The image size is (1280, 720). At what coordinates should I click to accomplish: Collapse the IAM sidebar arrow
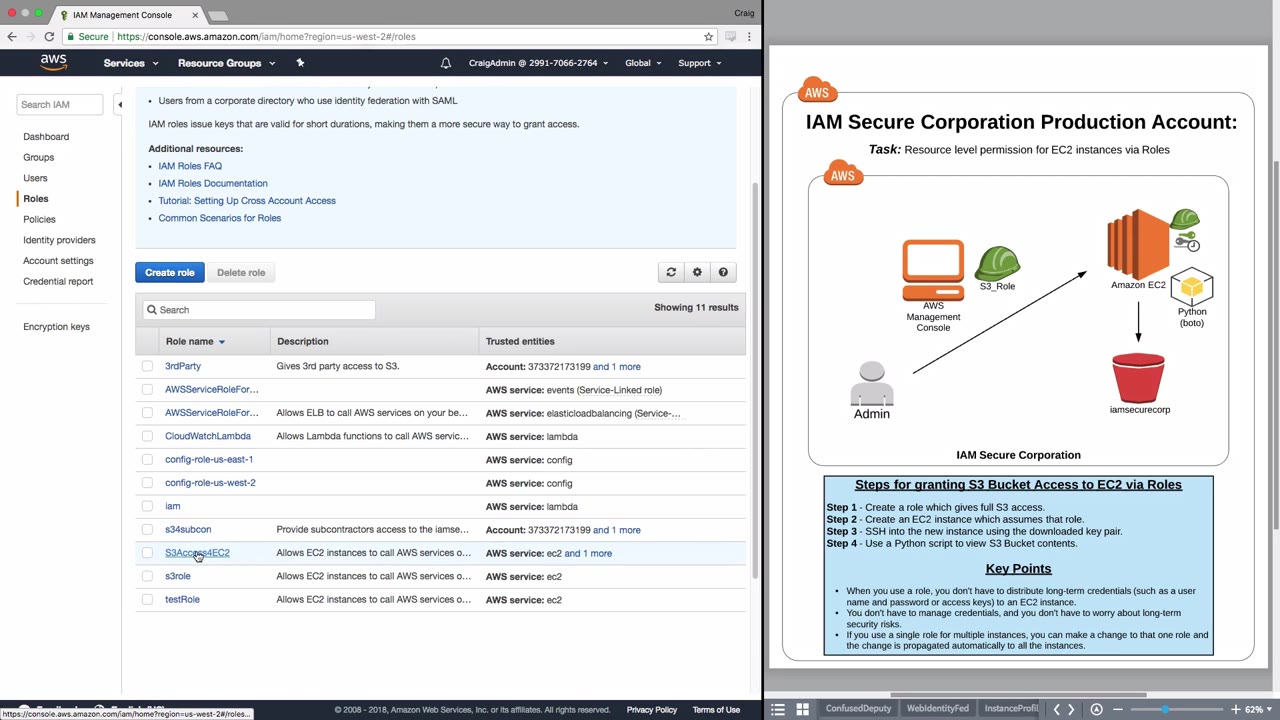point(119,104)
